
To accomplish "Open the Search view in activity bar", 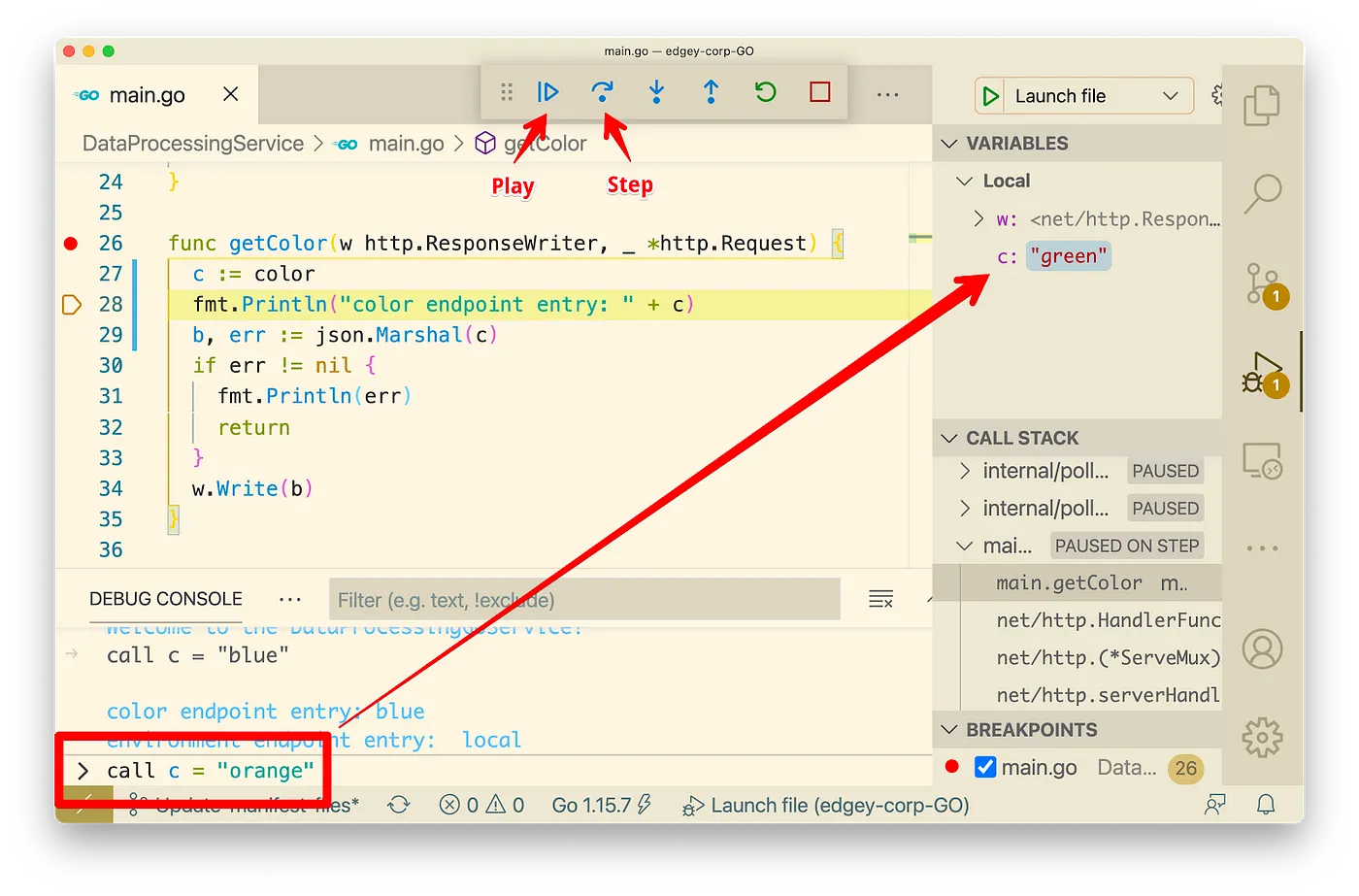I will 1262,194.
